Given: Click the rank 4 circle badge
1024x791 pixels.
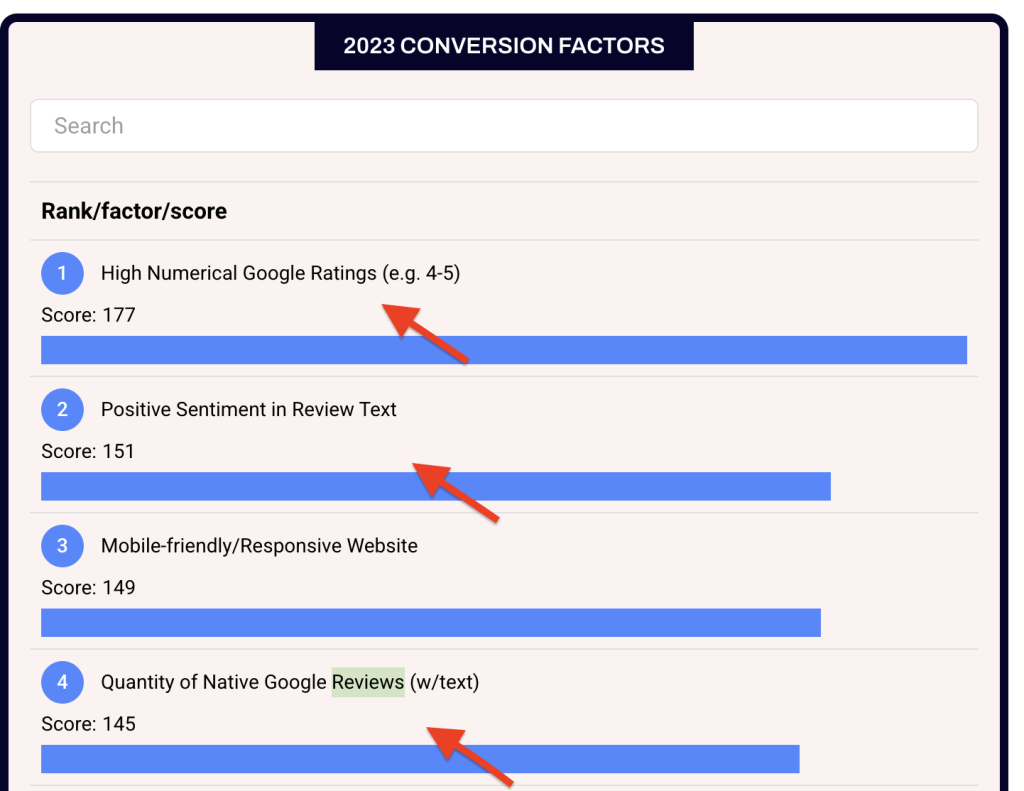Looking at the screenshot, I should [x=62, y=682].
